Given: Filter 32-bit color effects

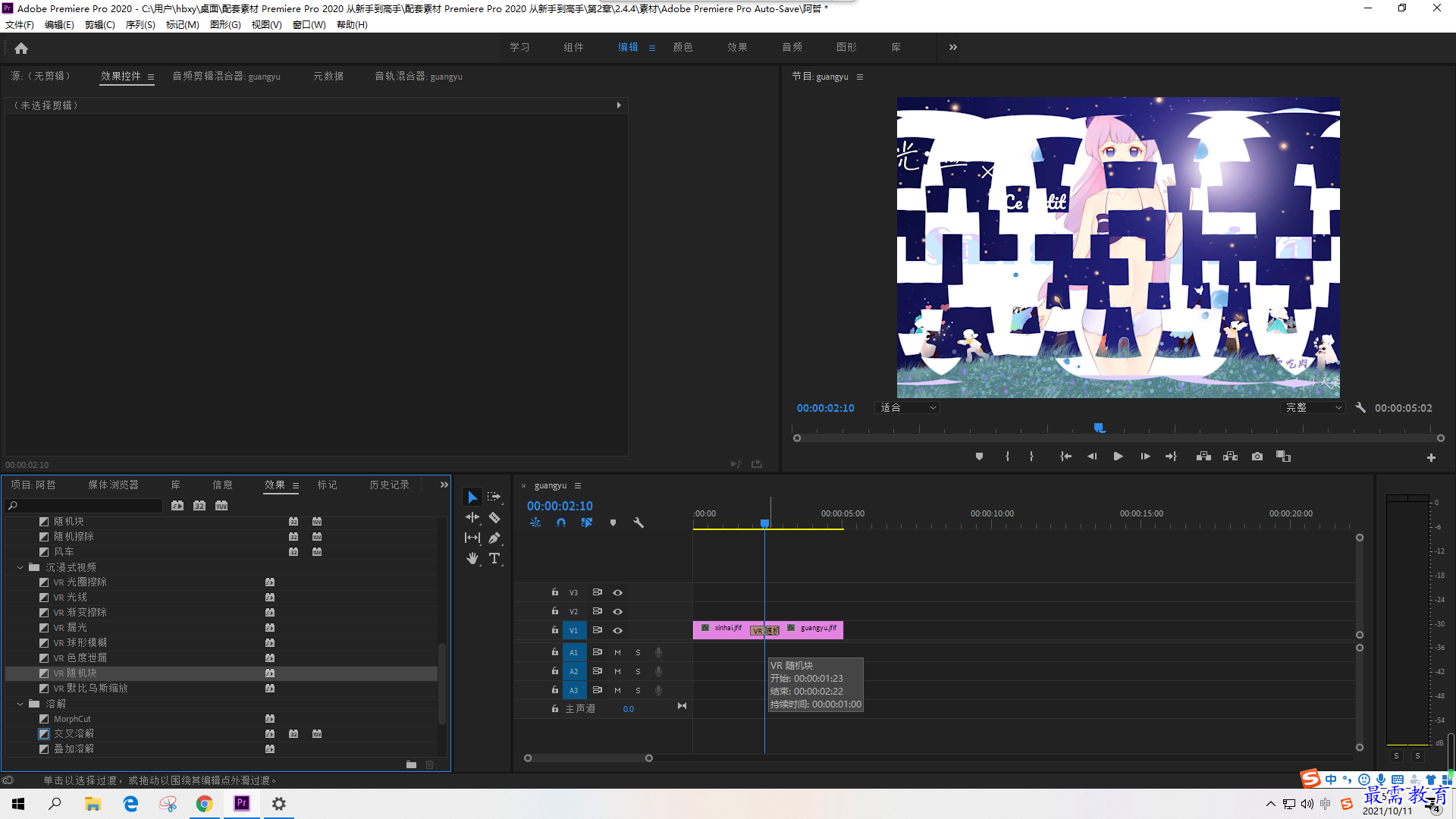Looking at the screenshot, I should click(x=199, y=506).
